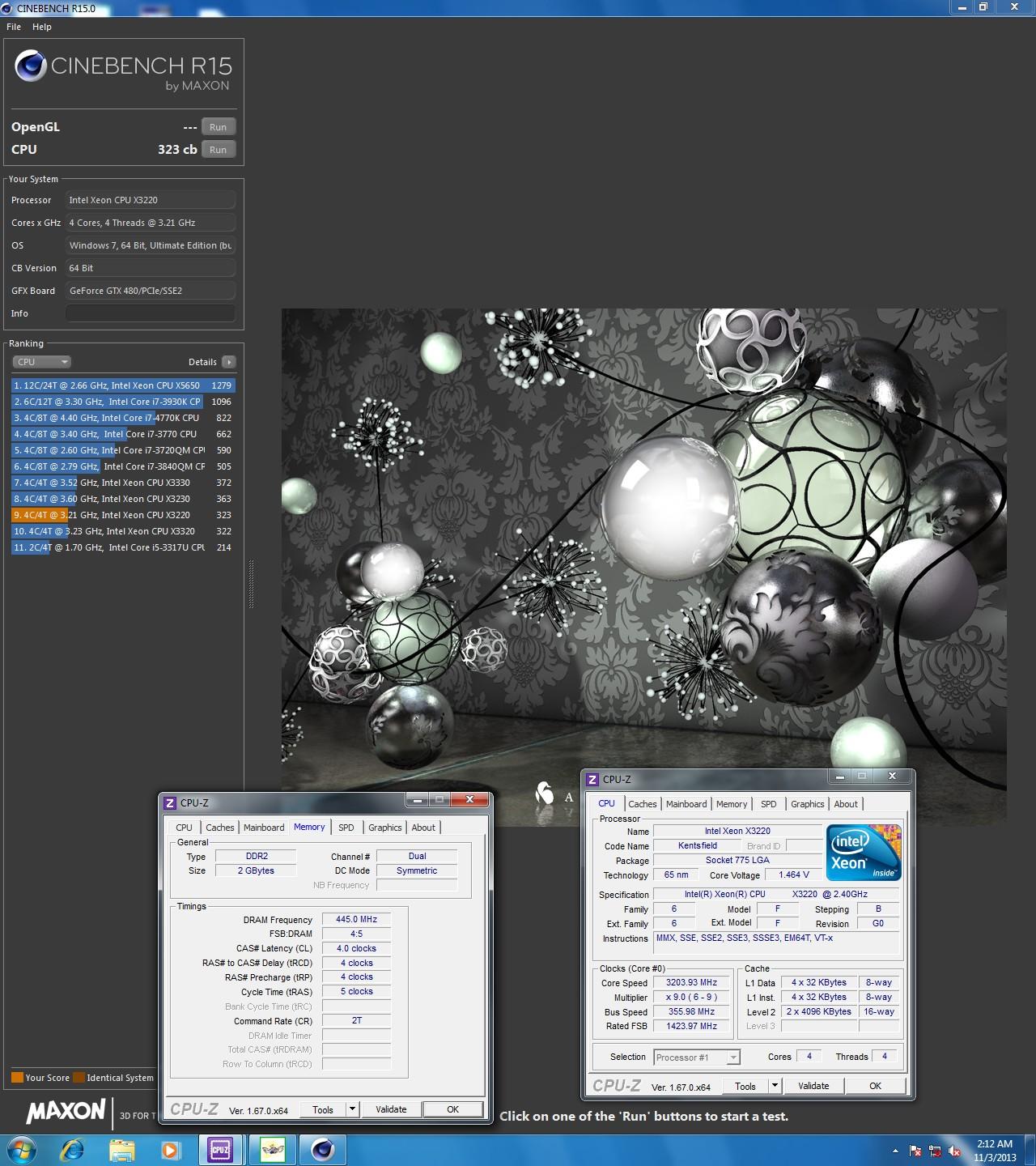Select ranking row 11 Core i5-3317U score 214

pos(123,547)
